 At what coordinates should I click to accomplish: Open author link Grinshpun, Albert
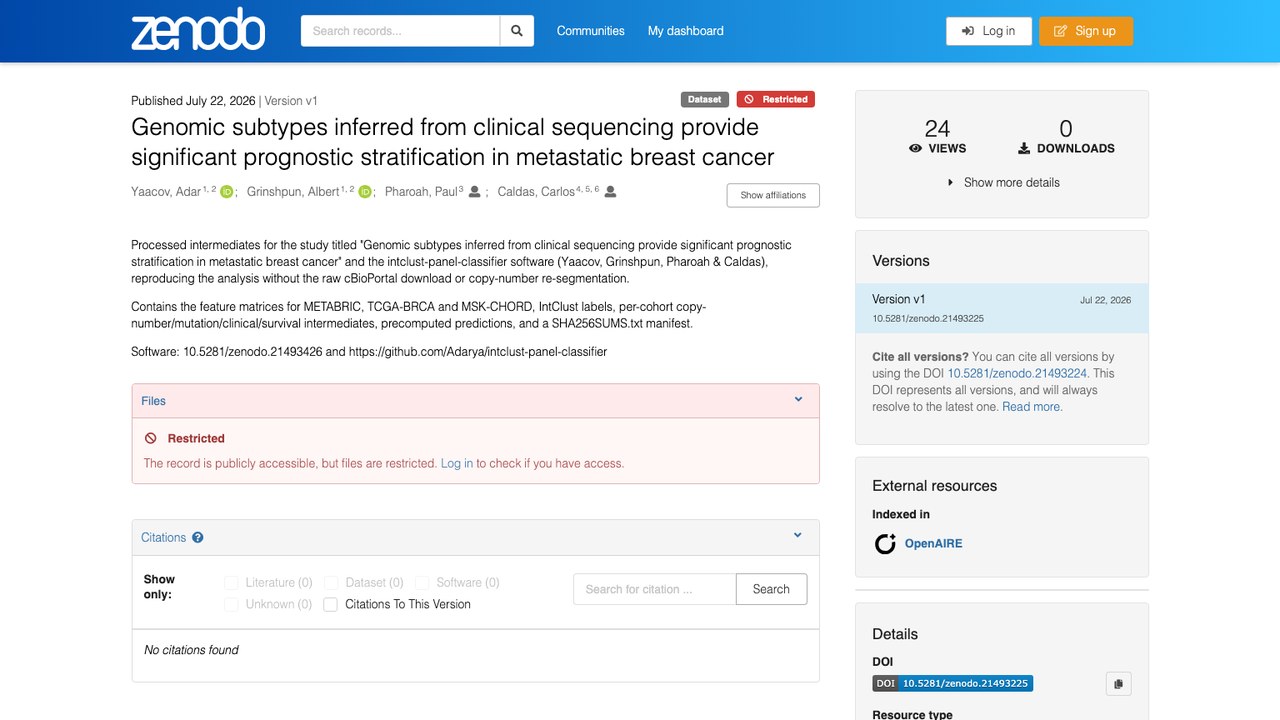(x=293, y=192)
